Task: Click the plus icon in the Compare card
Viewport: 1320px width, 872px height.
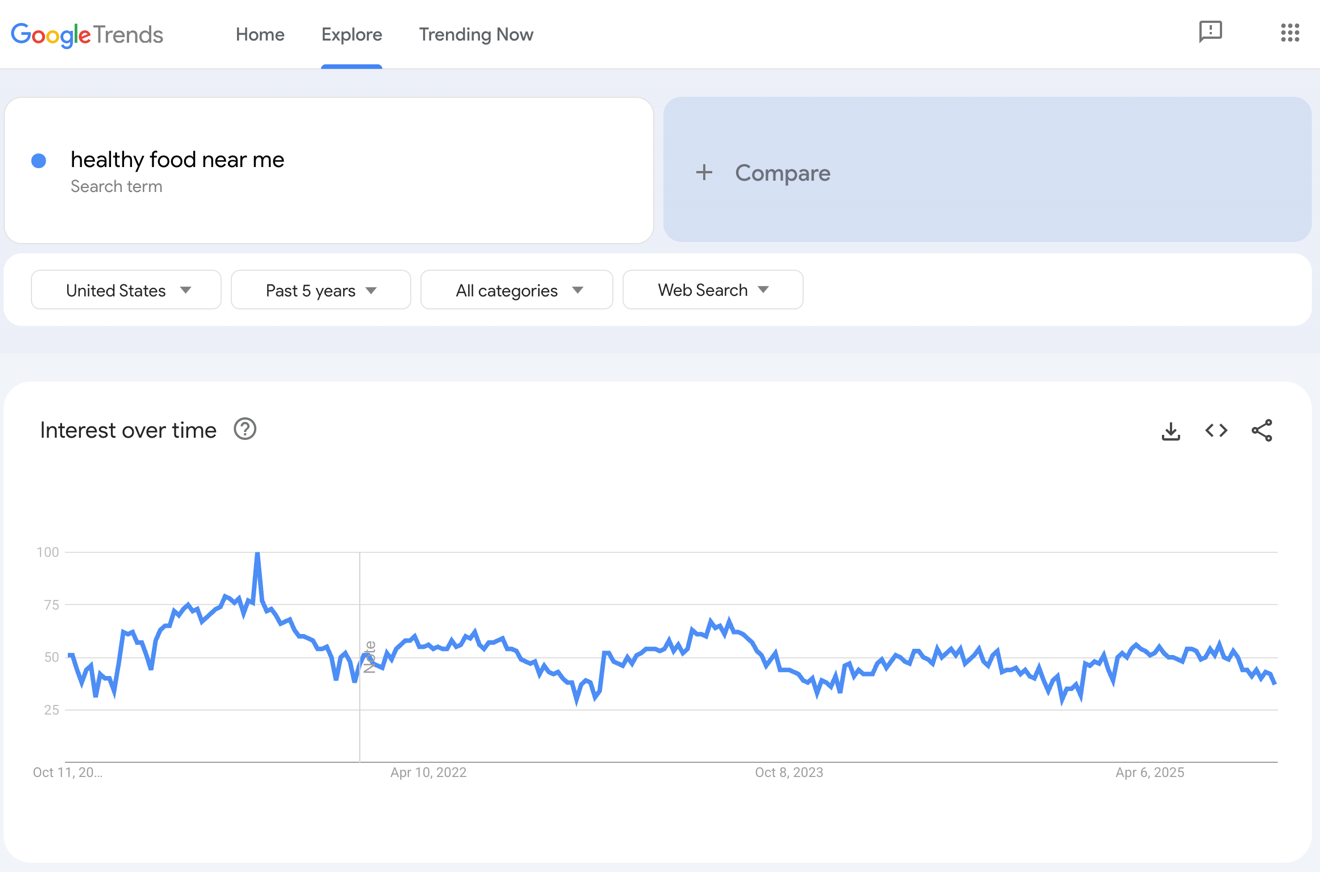Action: (x=704, y=172)
